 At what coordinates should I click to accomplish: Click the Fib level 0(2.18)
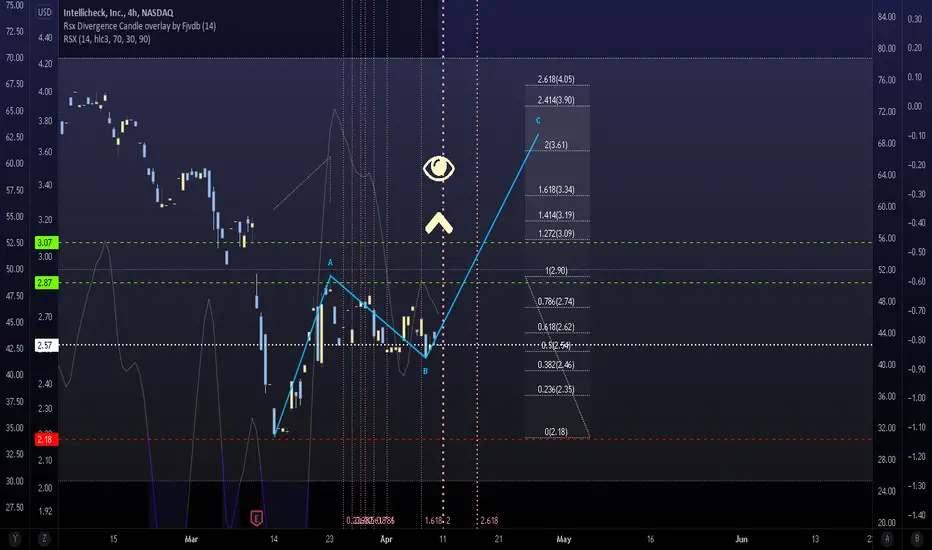tap(556, 432)
